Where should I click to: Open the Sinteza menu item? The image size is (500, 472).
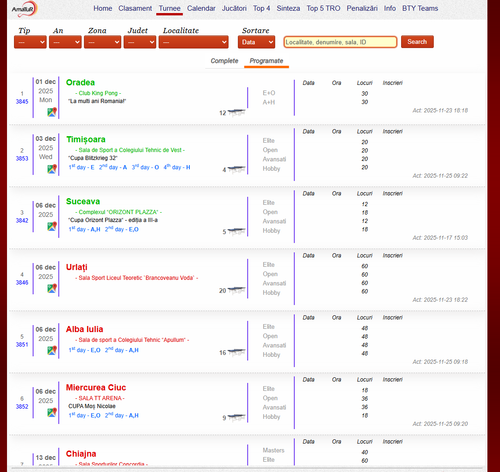288,8
